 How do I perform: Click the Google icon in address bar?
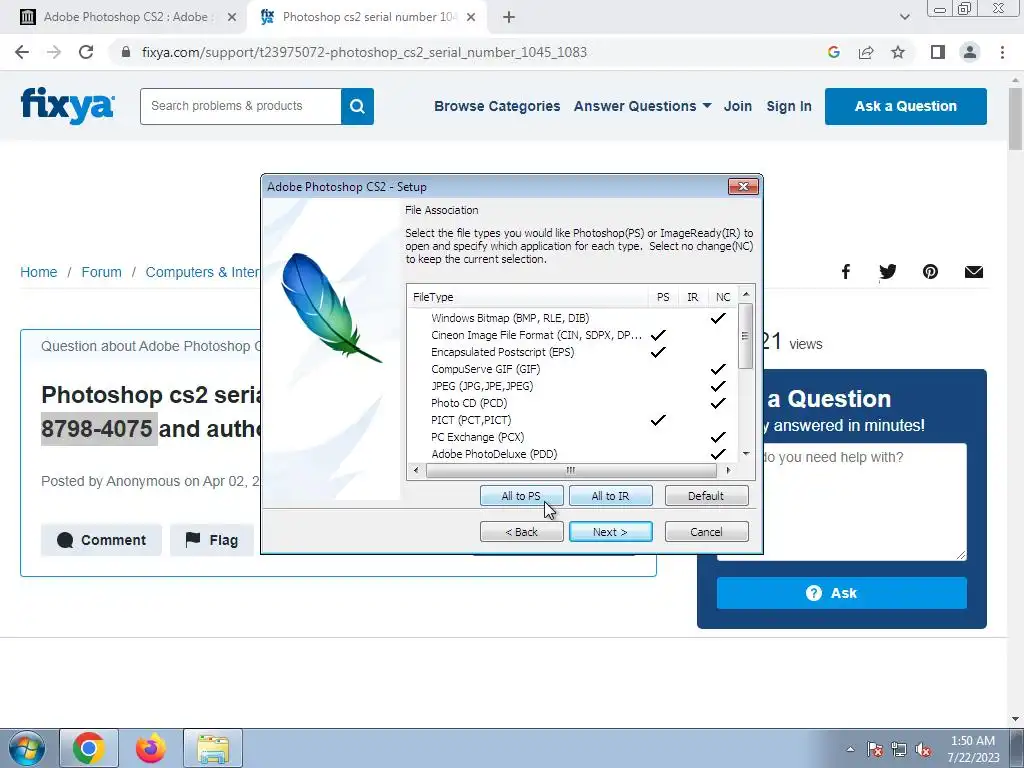[x=833, y=52]
